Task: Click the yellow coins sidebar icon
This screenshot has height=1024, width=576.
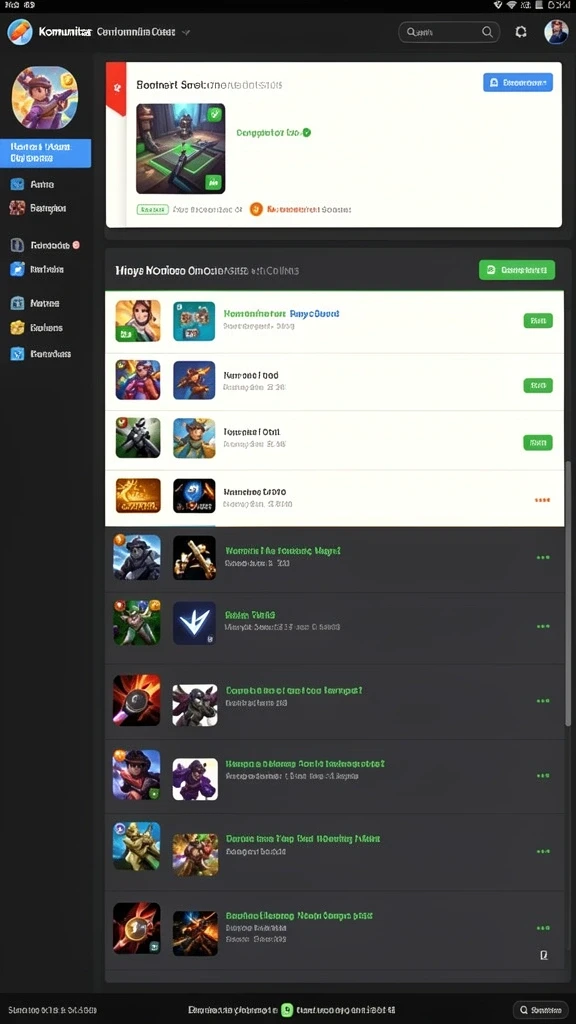Action: (x=18, y=328)
